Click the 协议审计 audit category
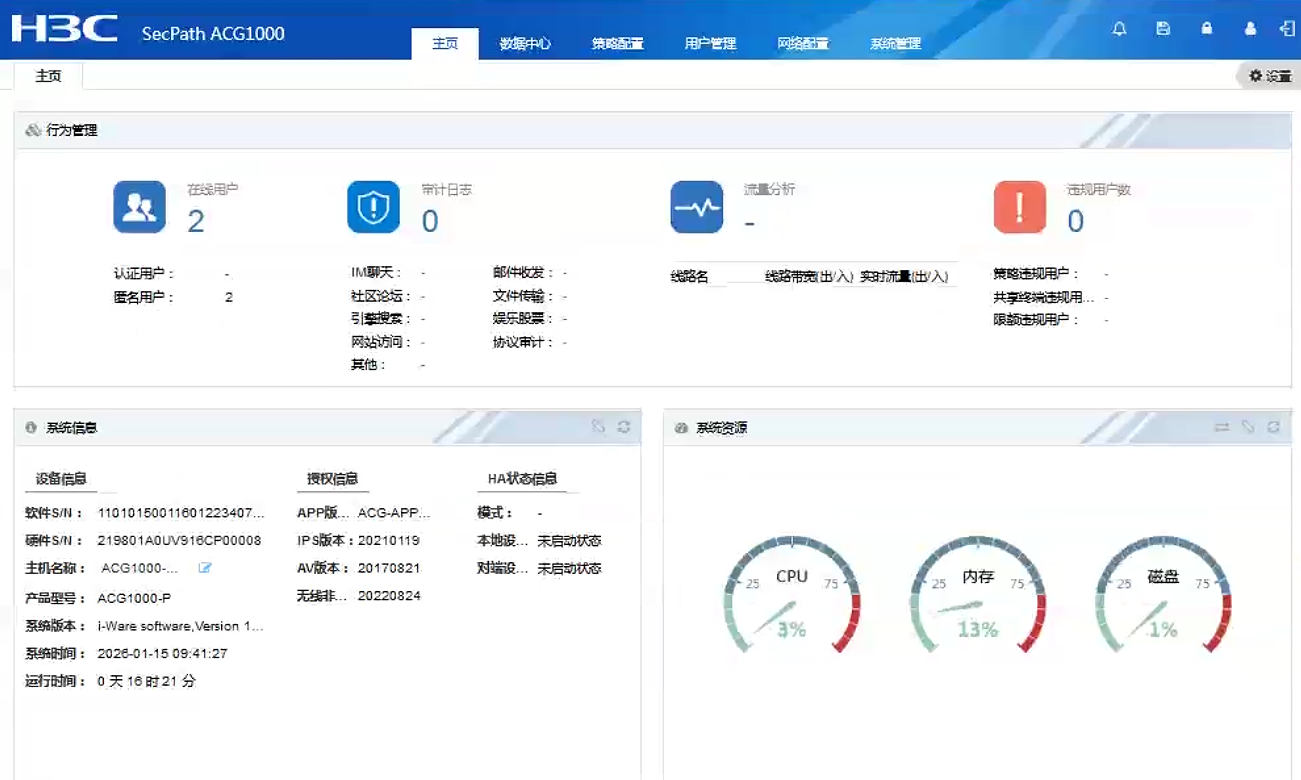The width and height of the screenshot is (1301, 780). pyautogui.click(x=523, y=342)
